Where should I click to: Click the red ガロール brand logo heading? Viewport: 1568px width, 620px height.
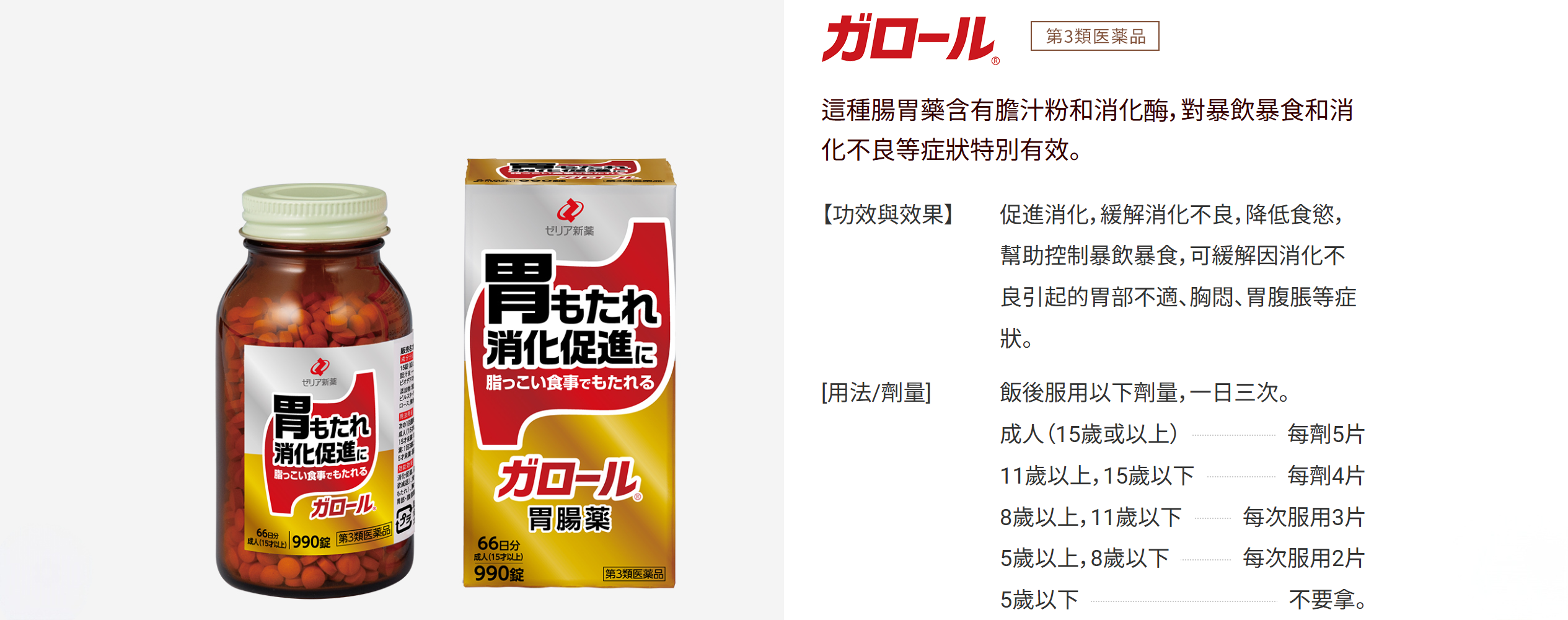[910, 38]
